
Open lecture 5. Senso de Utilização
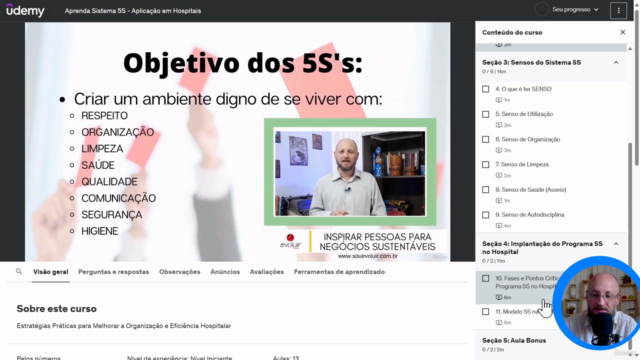pyautogui.click(x=524, y=114)
